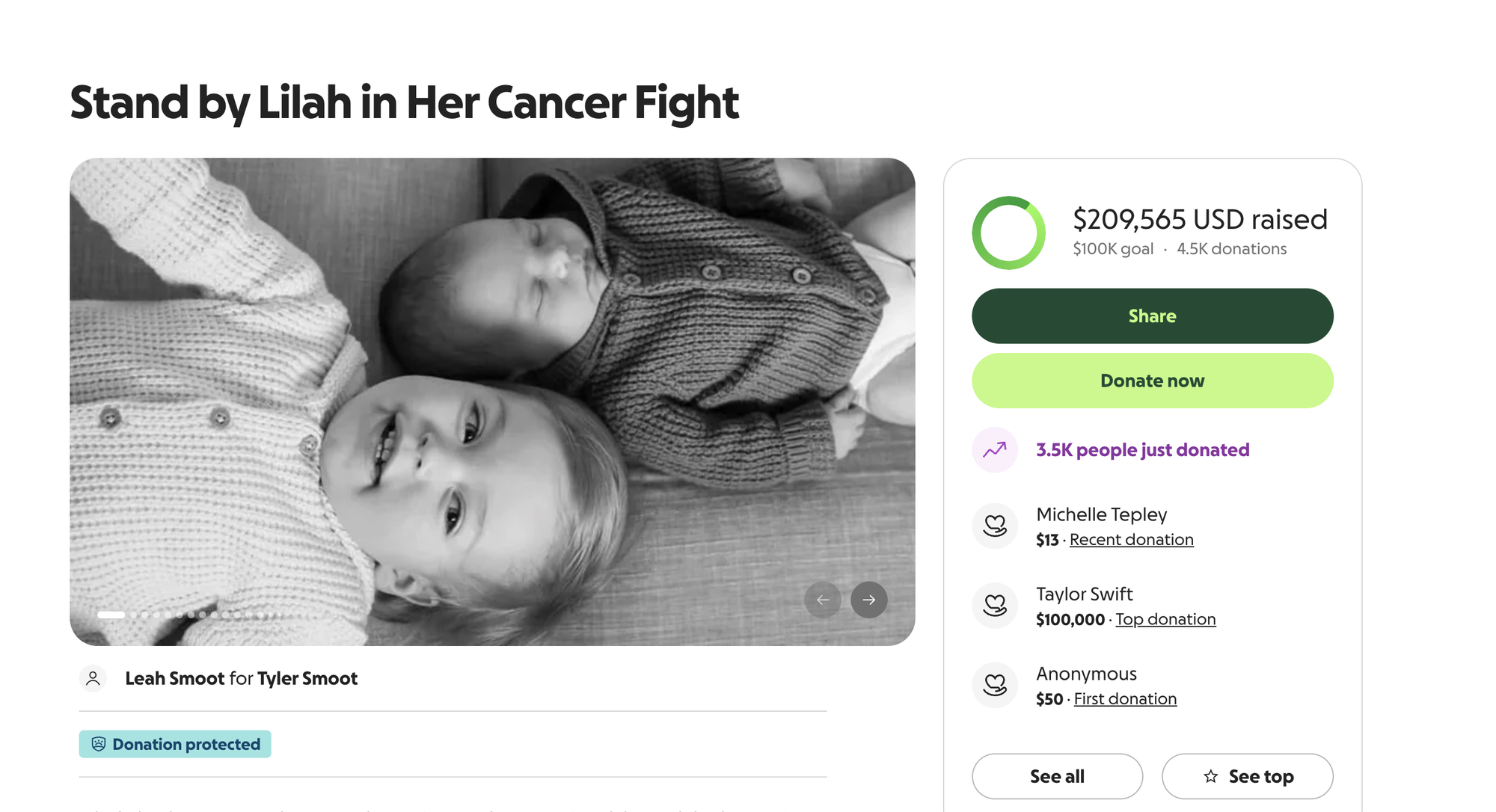Screen dimensions: 1496x812
Task: Follow the Top donation link
Action: coord(1165,619)
